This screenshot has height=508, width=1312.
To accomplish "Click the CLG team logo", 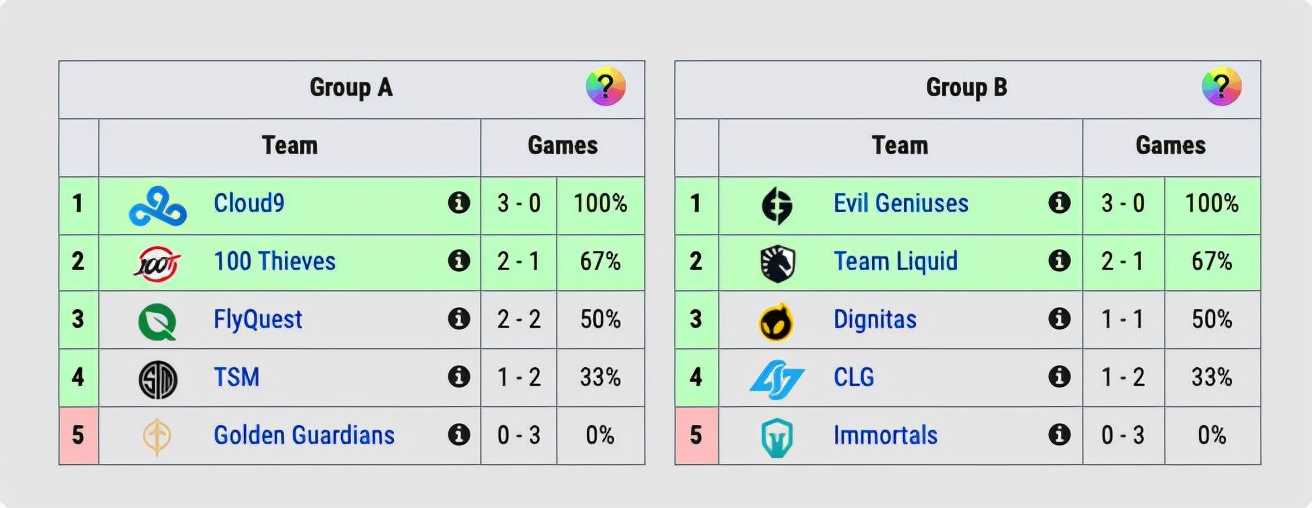I will tap(777, 379).
